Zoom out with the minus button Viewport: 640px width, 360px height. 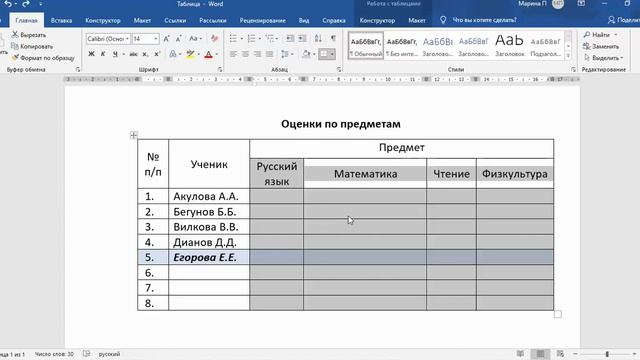[x=575, y=354]
